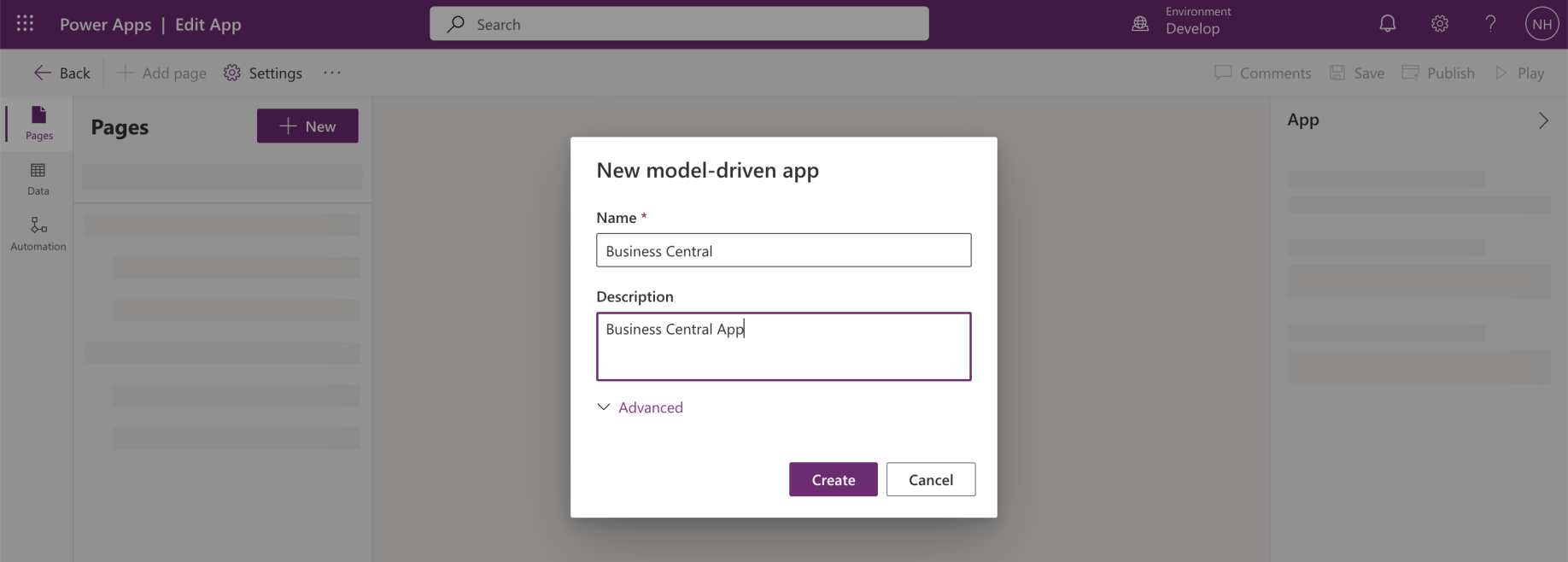1568x562 pixels.
Task: Go Back using the arrow button
Action: click(x=61, y=73)
